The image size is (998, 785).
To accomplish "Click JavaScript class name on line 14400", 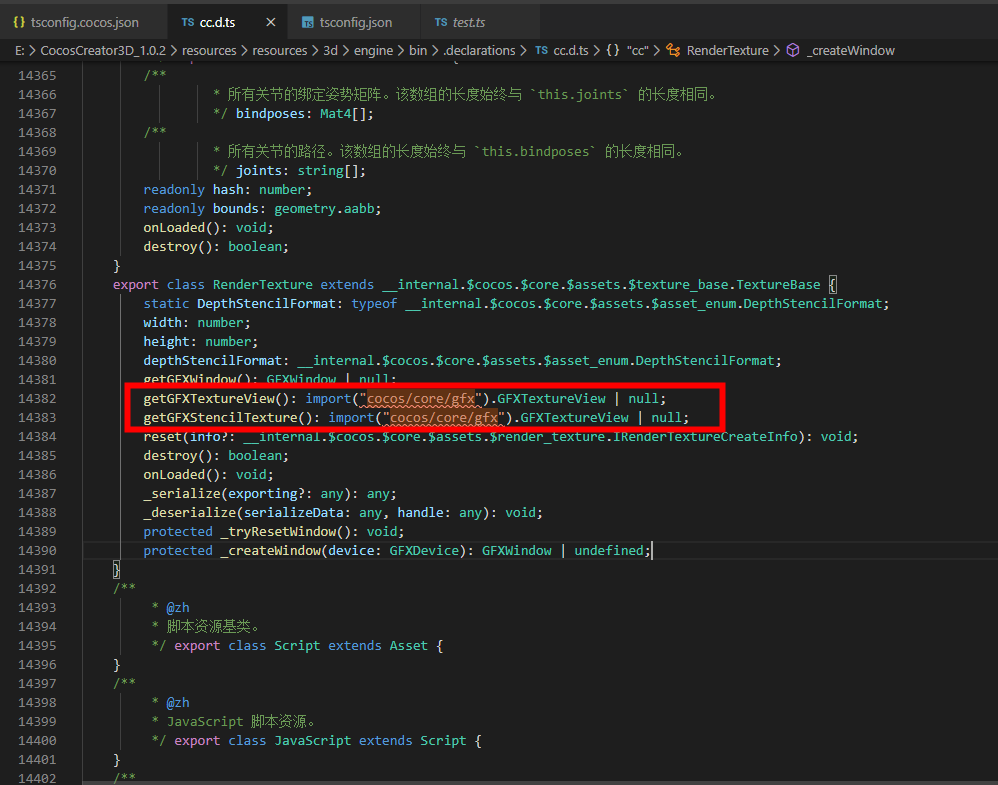I will tap(313, 741).
